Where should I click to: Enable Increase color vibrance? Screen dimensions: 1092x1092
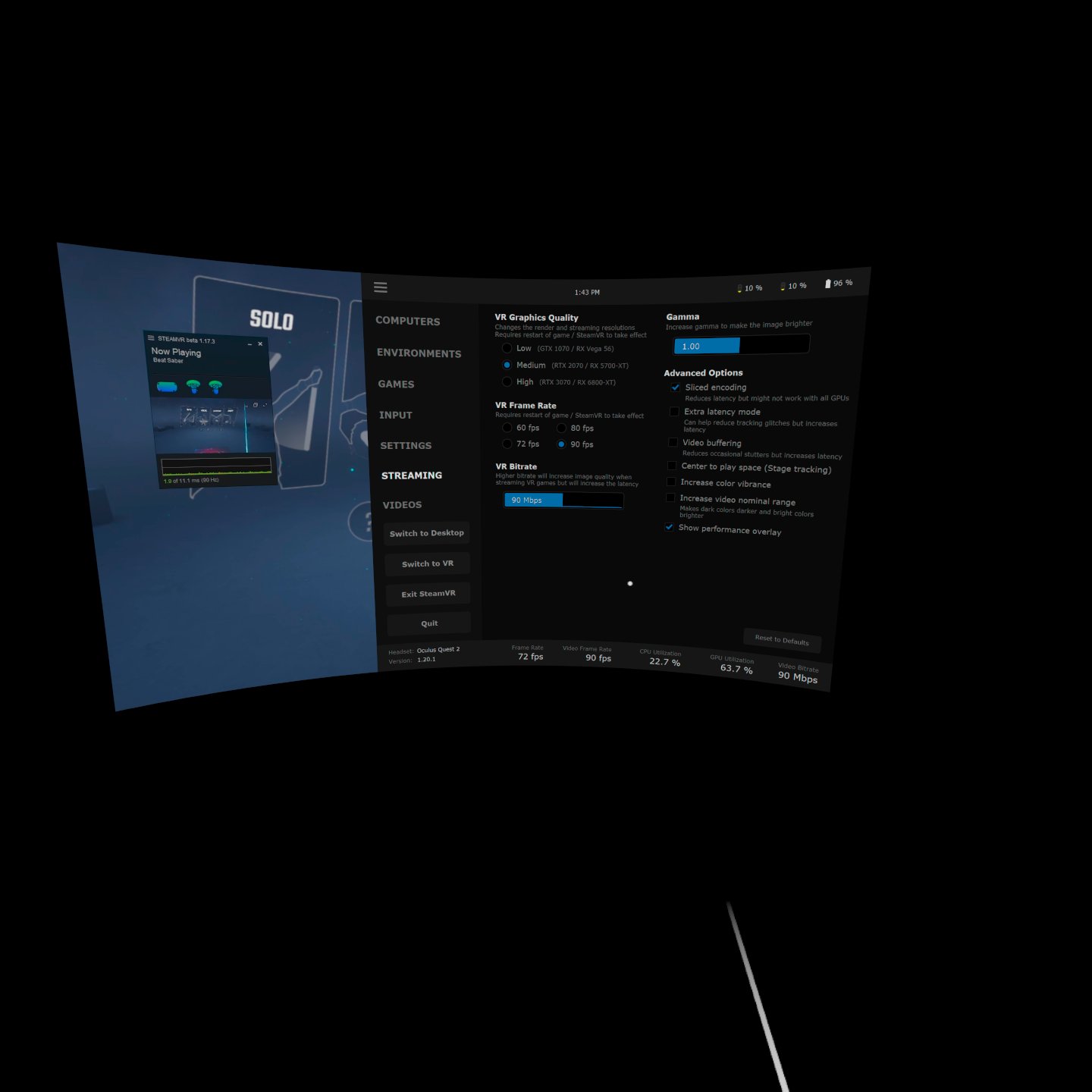click(x=671, y=482)
